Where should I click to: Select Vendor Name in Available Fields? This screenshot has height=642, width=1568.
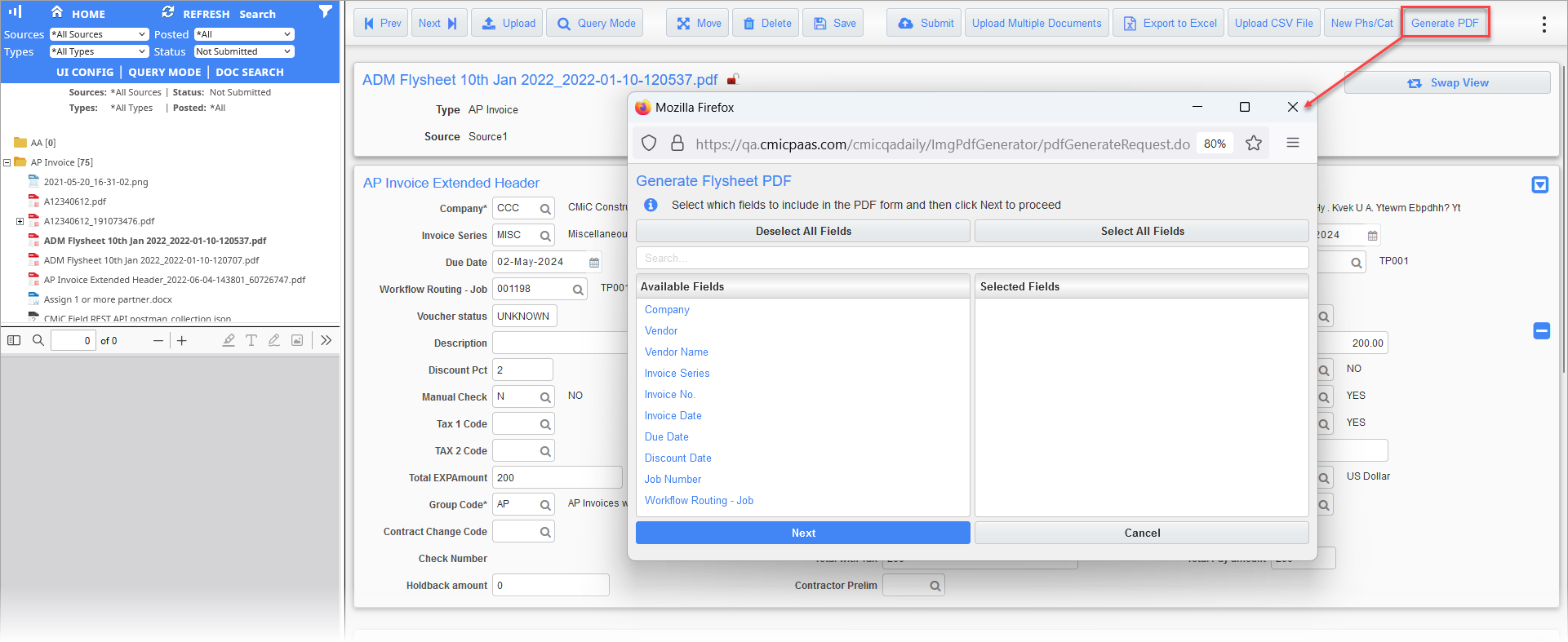(x=677, y=352)
